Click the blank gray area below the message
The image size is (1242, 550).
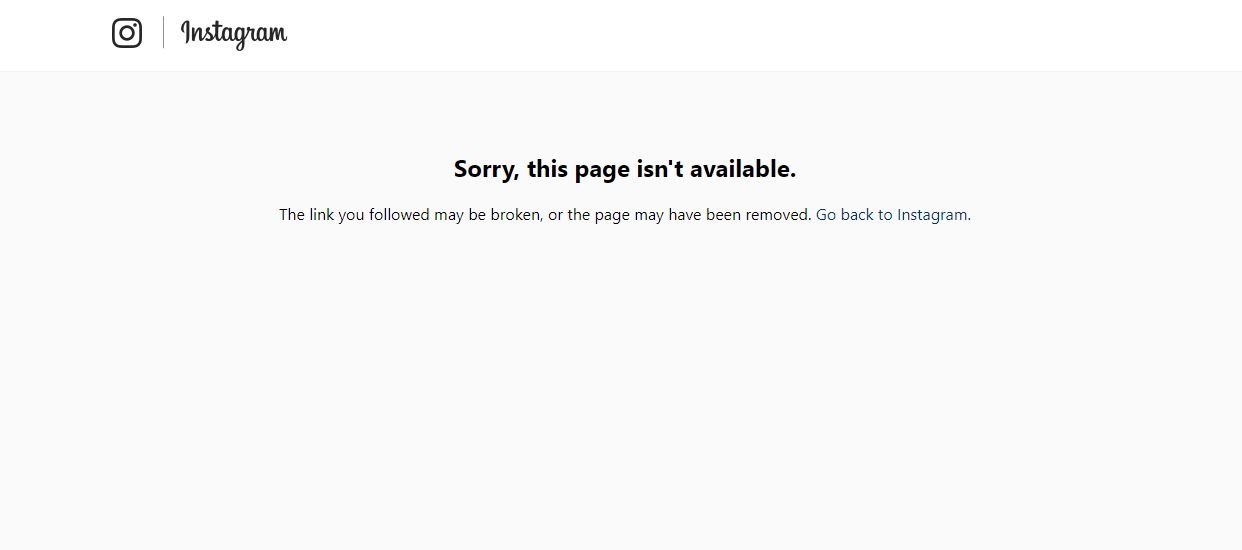coord(621,390)
